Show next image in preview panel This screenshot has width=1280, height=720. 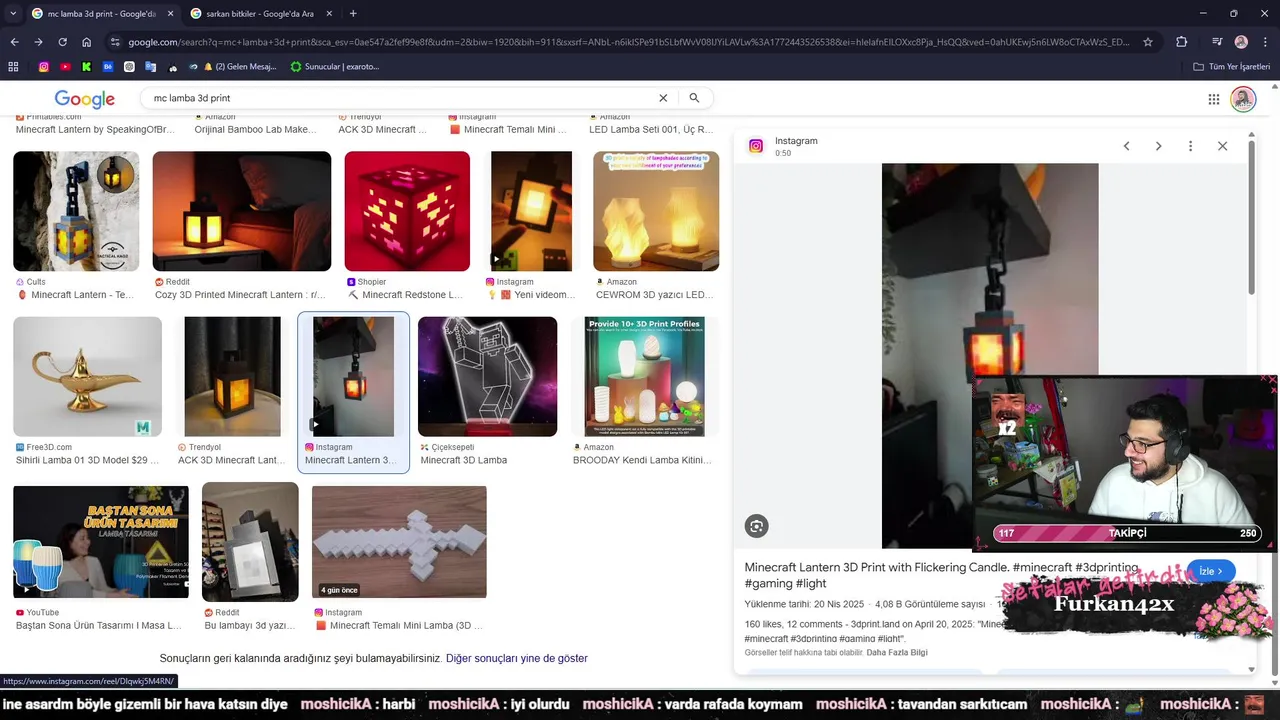click(x=1158, y=146)
